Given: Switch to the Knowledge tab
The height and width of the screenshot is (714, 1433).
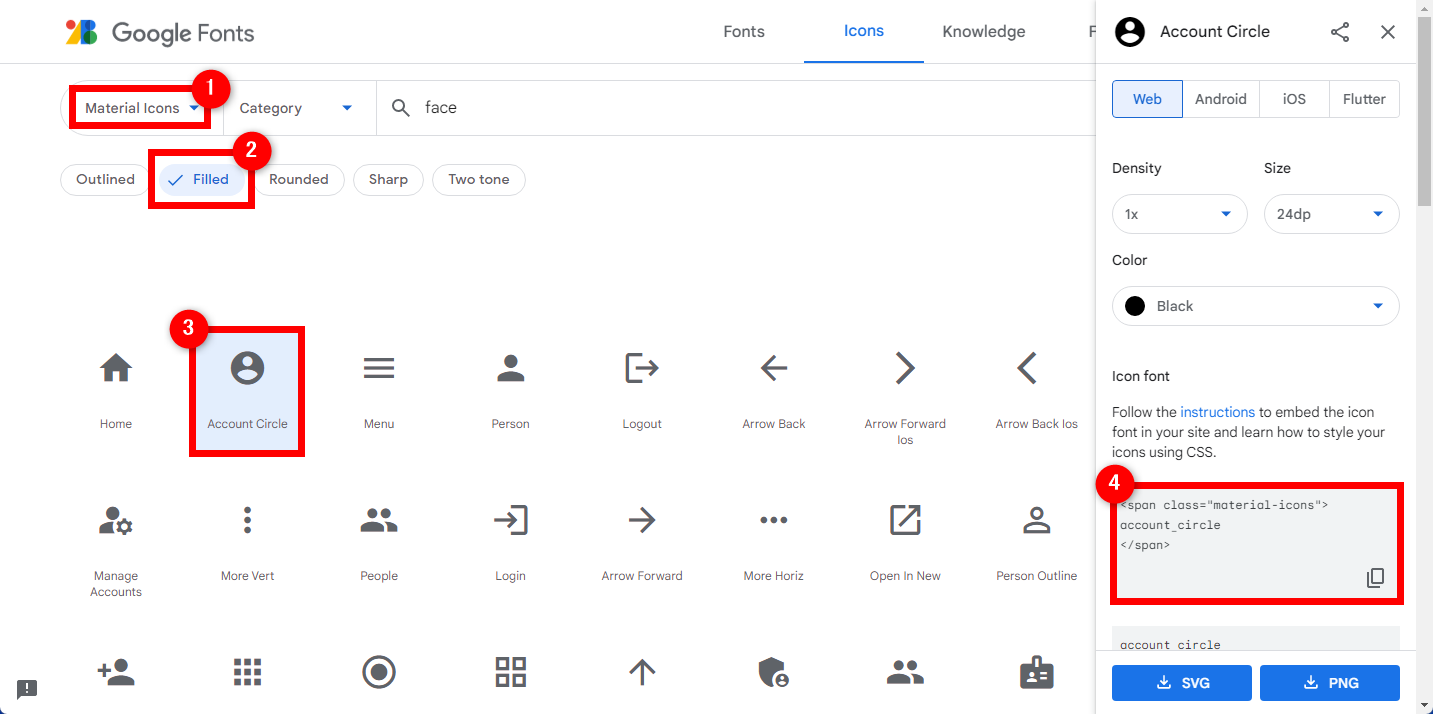Looking at the screenshot, I should pyautogui.click(x=984, y=32).
